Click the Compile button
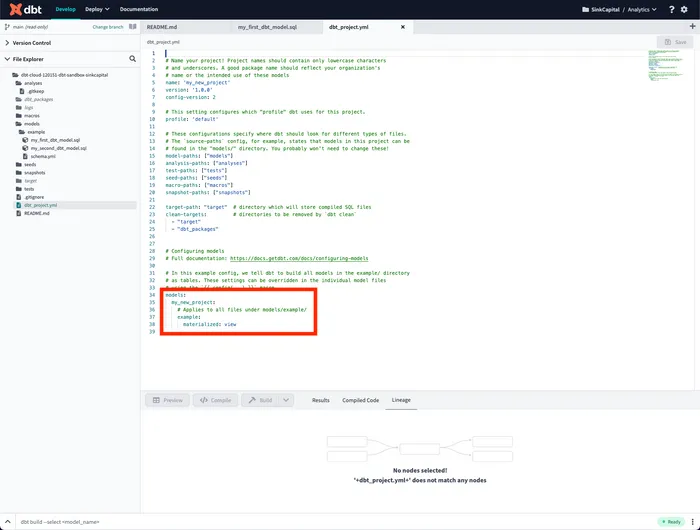 215,400
